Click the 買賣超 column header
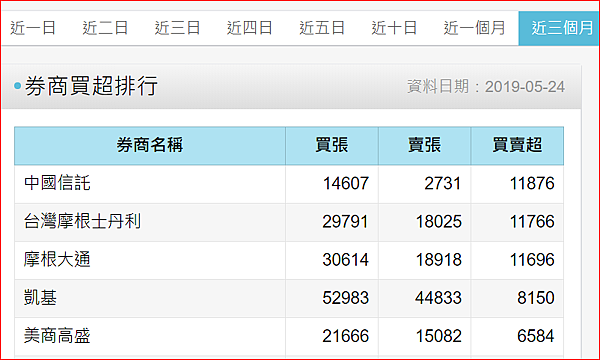600x360 pixels. pos(517,145)
